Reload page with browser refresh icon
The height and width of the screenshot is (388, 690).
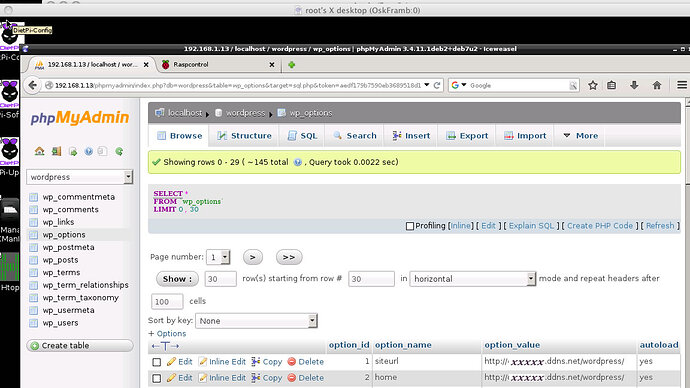tap(437, 85)
